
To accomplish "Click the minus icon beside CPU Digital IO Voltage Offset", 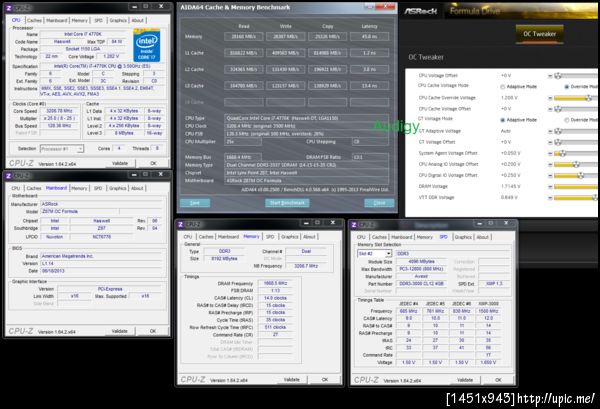I will point(550,176).
